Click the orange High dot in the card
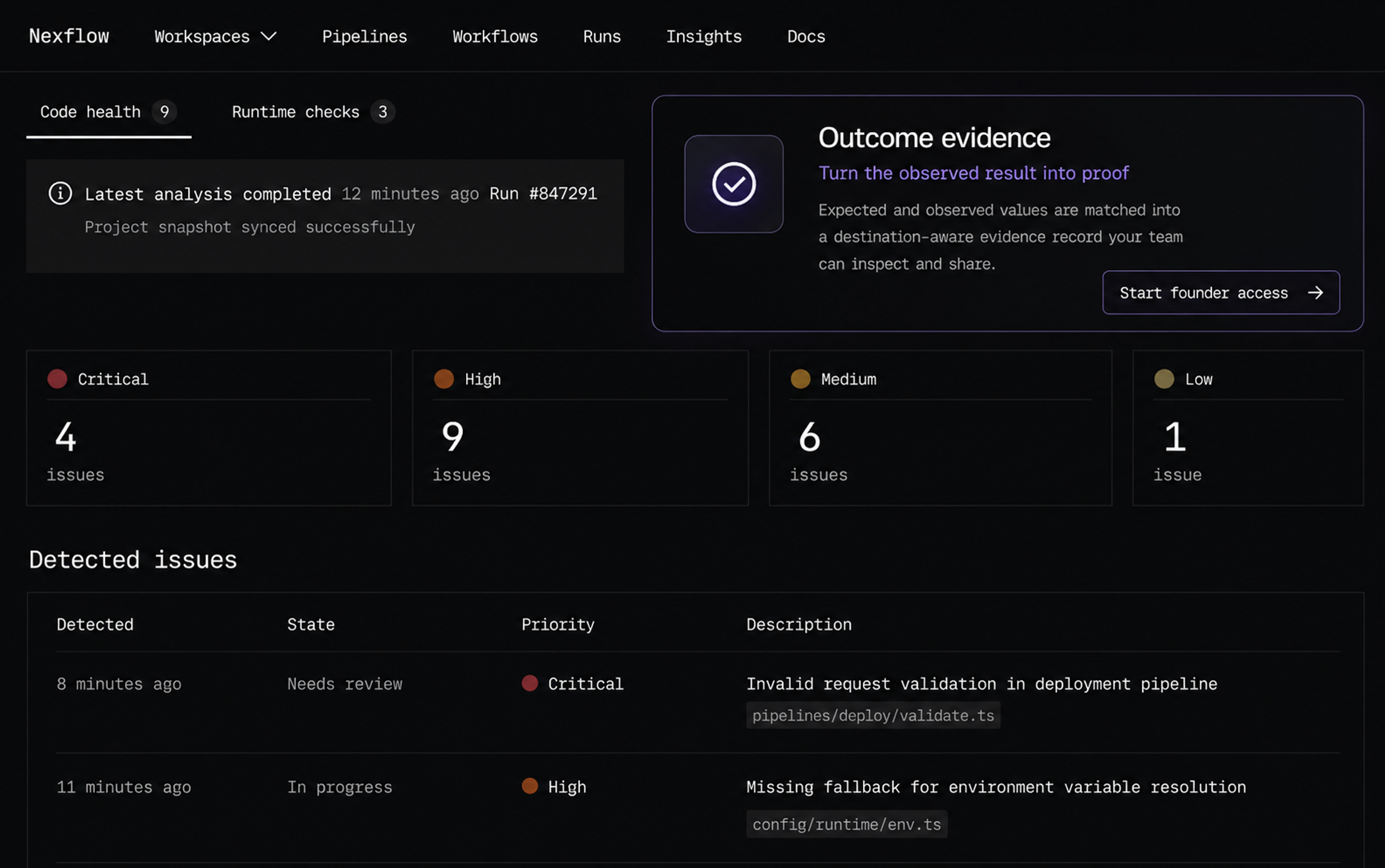The image size is (1385, 868). (x=444, y=379)
